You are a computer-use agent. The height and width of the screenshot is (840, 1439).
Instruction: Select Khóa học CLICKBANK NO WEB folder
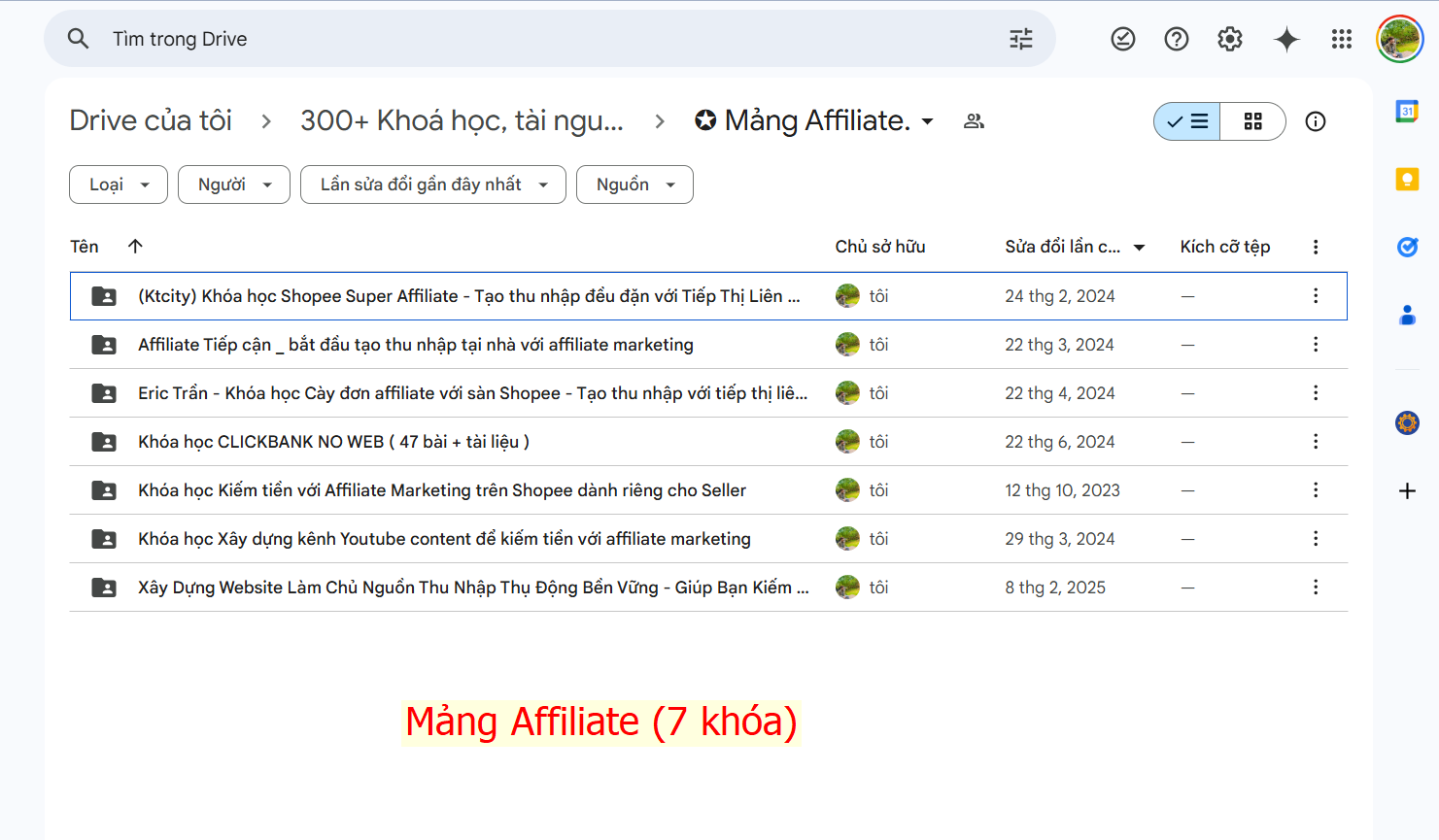[x=708, y=442]
